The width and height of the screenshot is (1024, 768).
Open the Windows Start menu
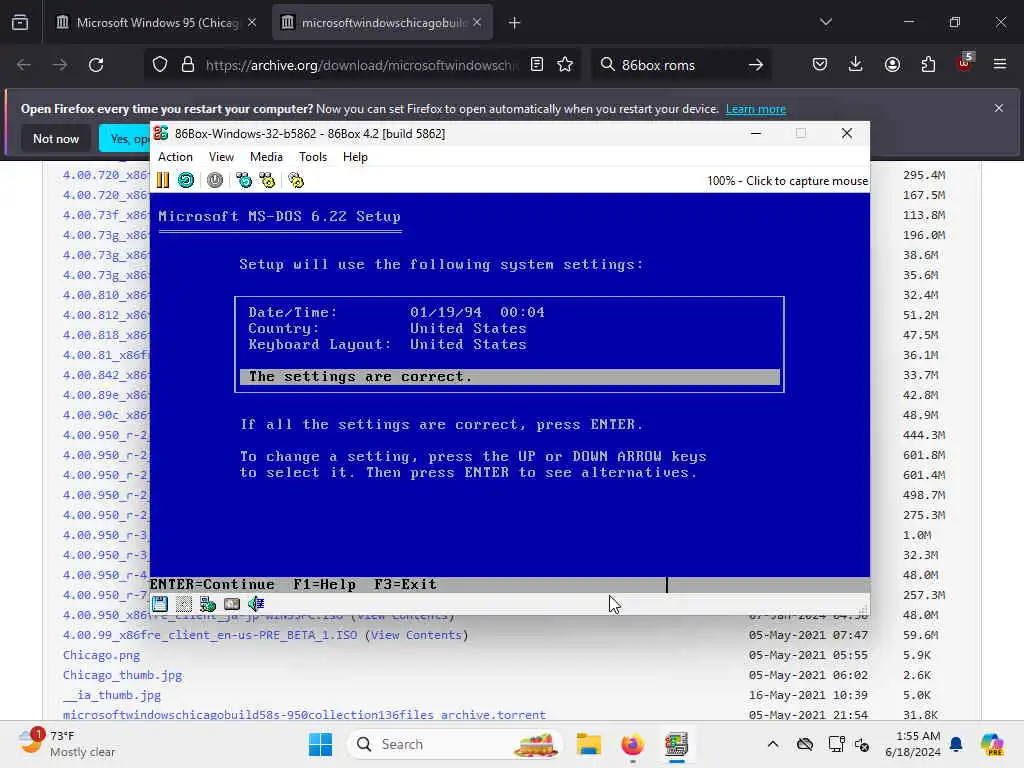(x=321, y=744)
